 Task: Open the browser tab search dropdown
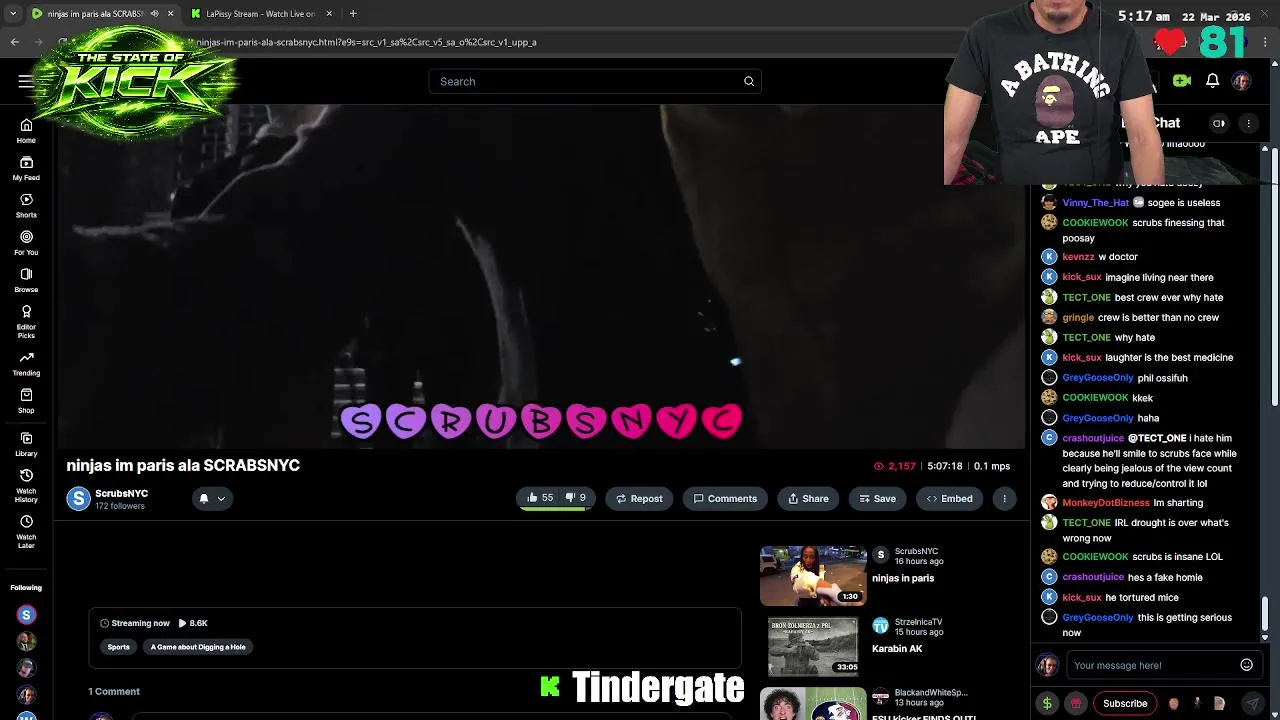13,14
